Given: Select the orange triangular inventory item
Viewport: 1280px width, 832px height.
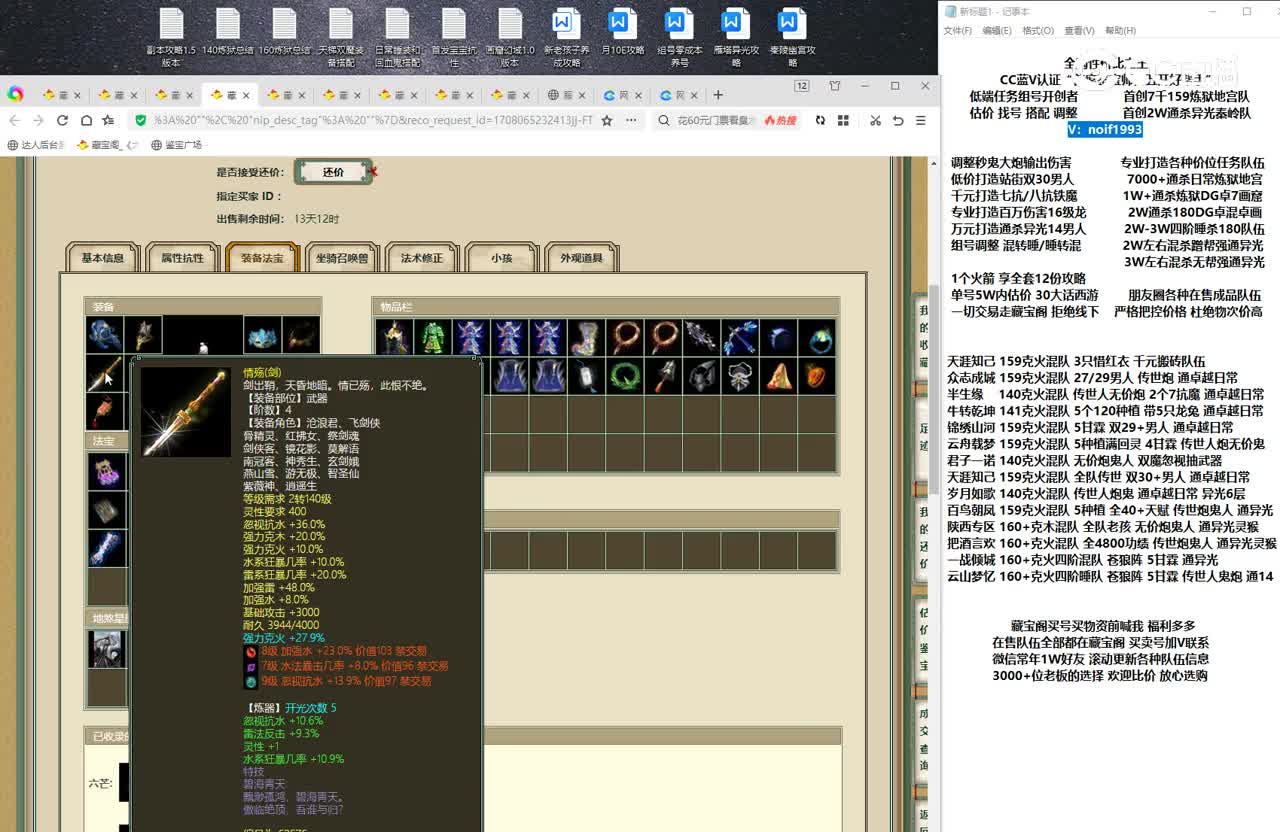Looking at the screenshot, I should point(778,376).
